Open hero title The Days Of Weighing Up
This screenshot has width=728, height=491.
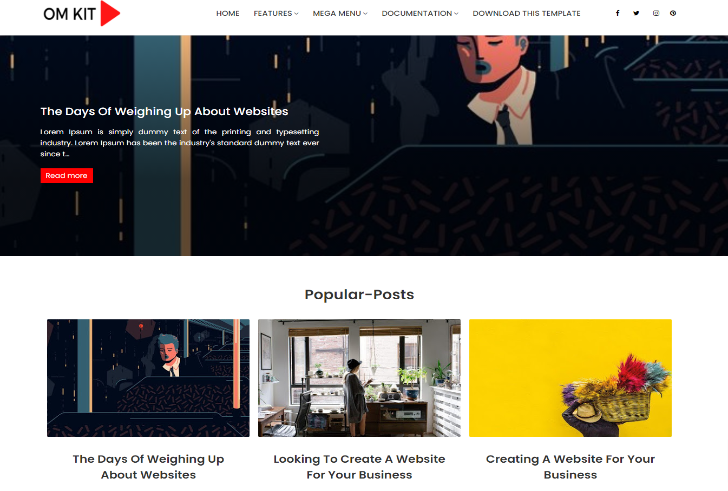point(164,111)
